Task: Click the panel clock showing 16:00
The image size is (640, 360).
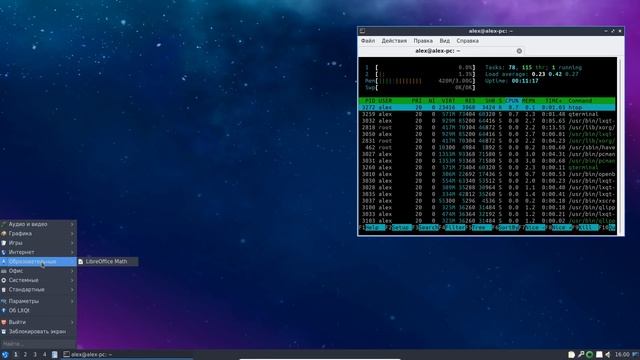Action: (x=622, y=355)
